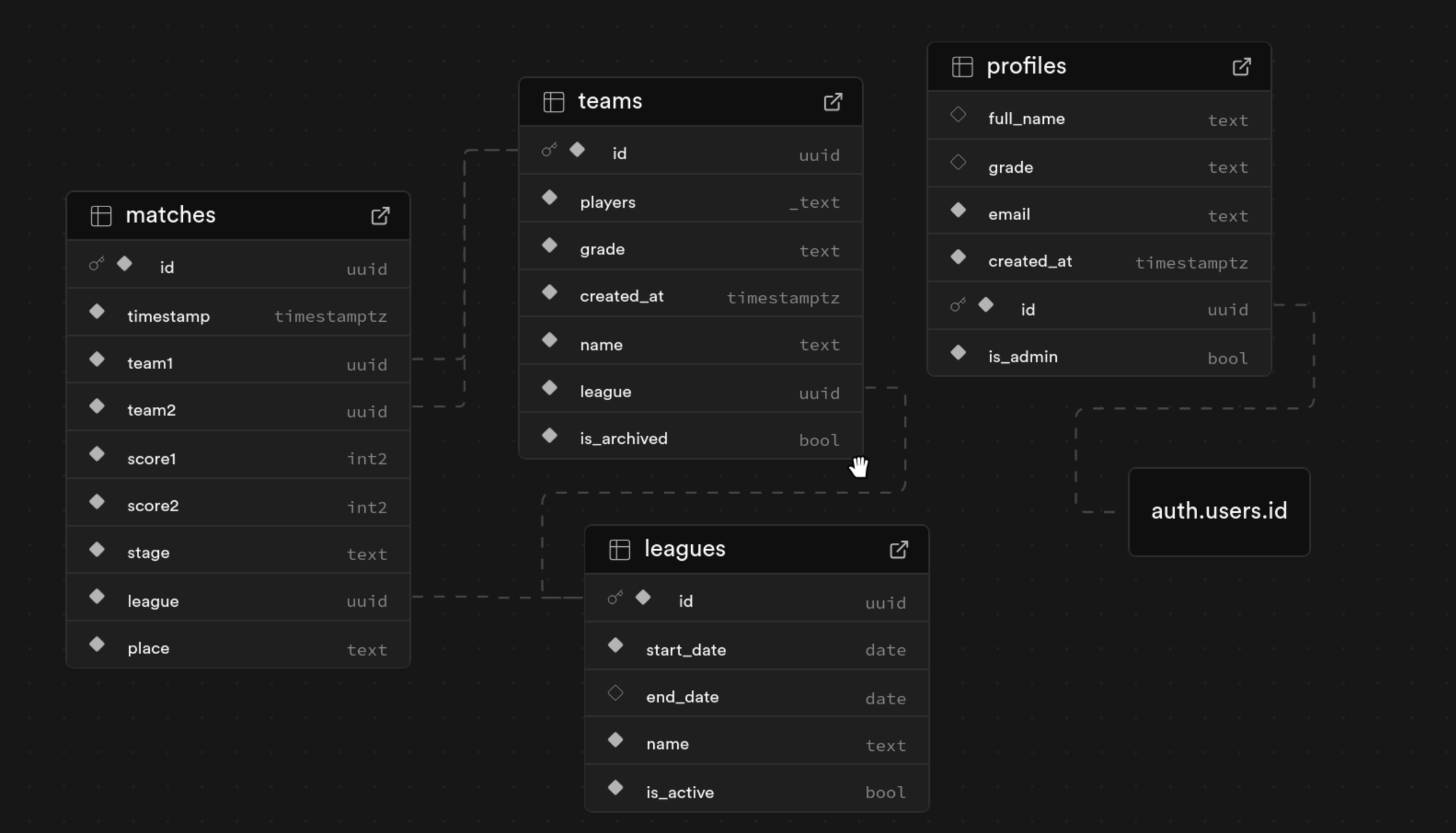The height and width of the screenshot is (833, 1456).
Task: Click the primary key icon in profiles id row
Action: (957, 305)
